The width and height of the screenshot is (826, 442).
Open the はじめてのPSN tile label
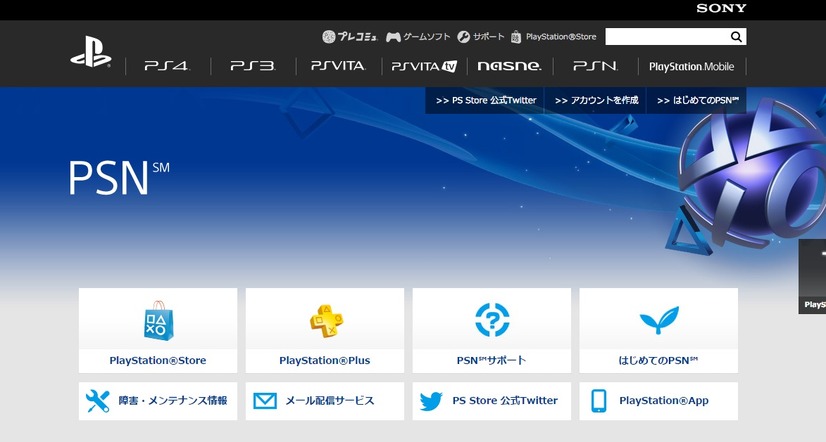tap(658, 360)
